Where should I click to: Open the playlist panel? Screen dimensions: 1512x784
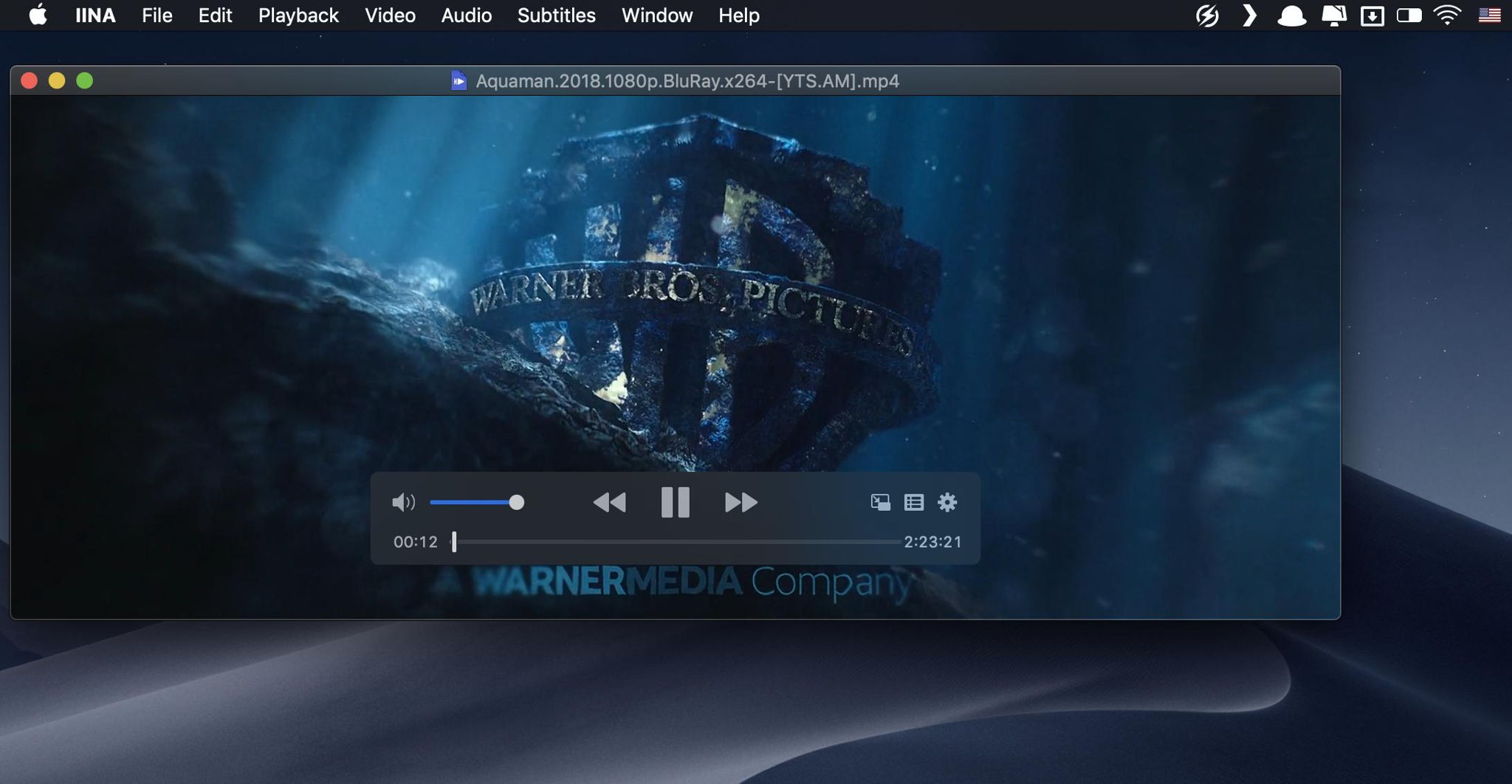point(914,503)
